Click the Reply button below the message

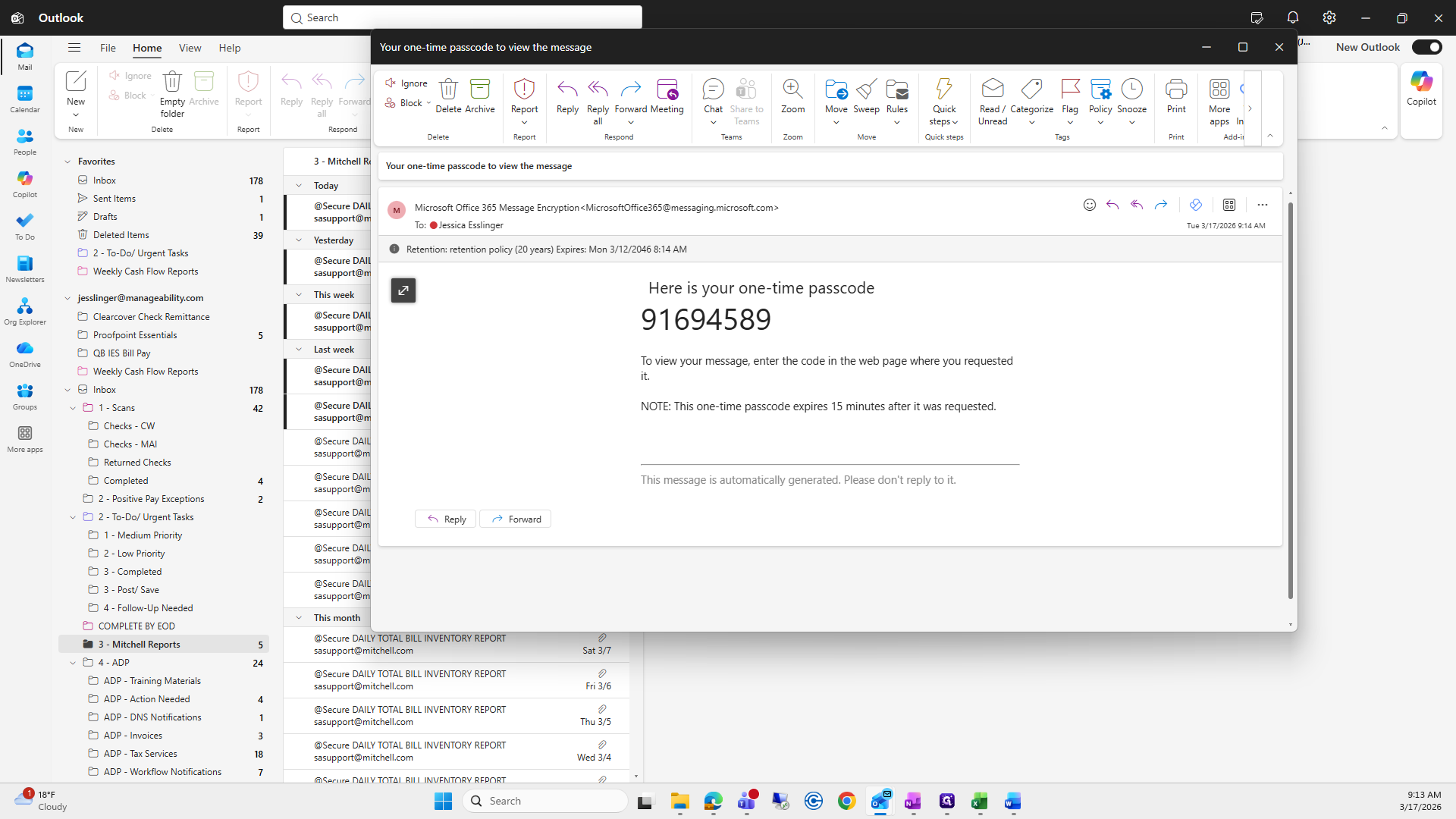pyautogui.click(x=446, y=519)
